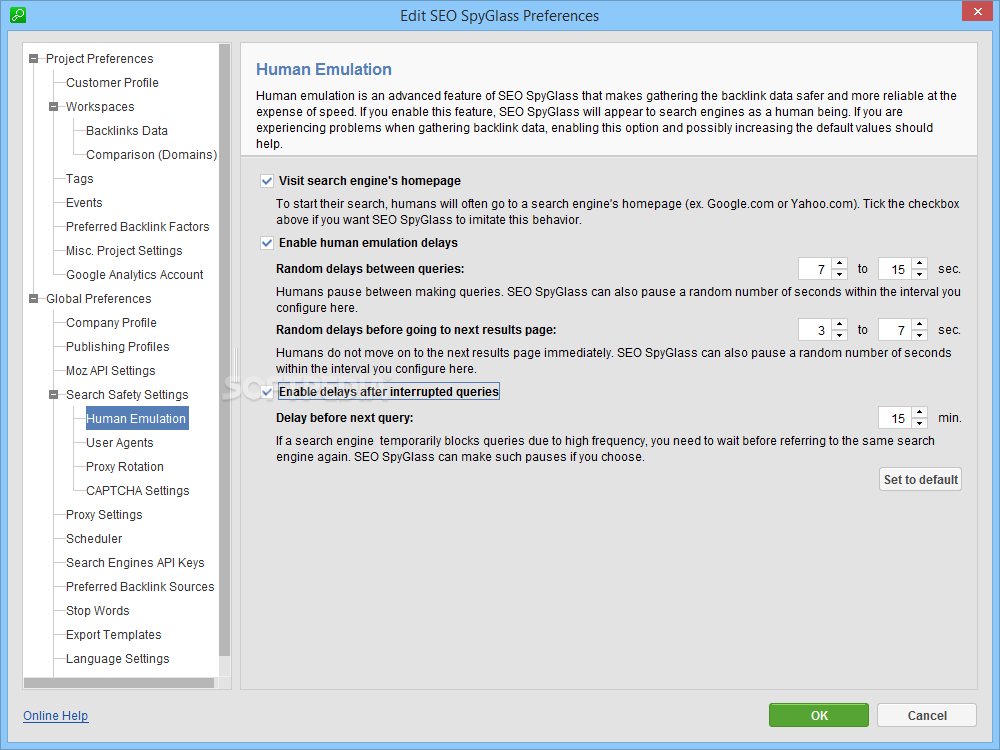Select Search Engines API Keys
The width and height of the screenshot is (1000, 750).
(135, 562)
